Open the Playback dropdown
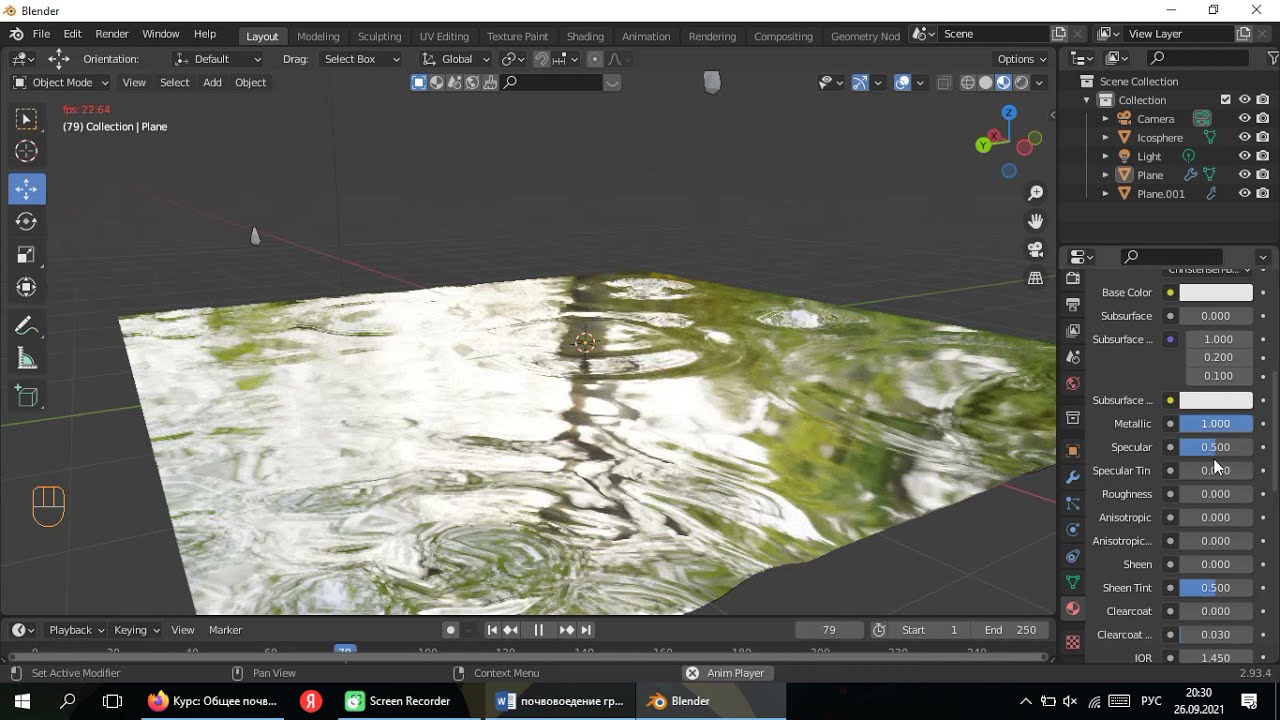This screenshot has width=1280, height=720. [x=77, y=630]
